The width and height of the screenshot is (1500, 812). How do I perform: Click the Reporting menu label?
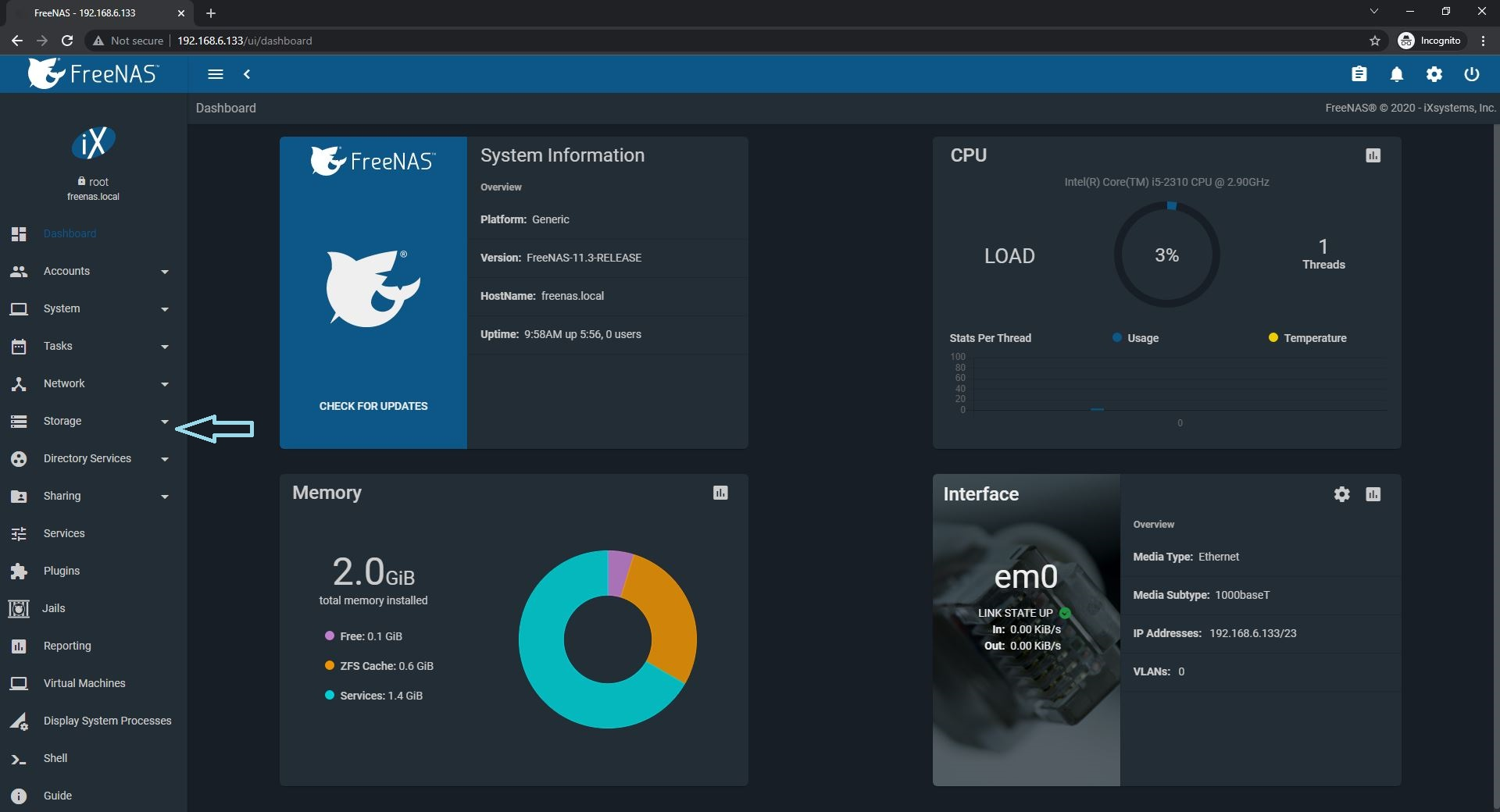tap(67, 646)
